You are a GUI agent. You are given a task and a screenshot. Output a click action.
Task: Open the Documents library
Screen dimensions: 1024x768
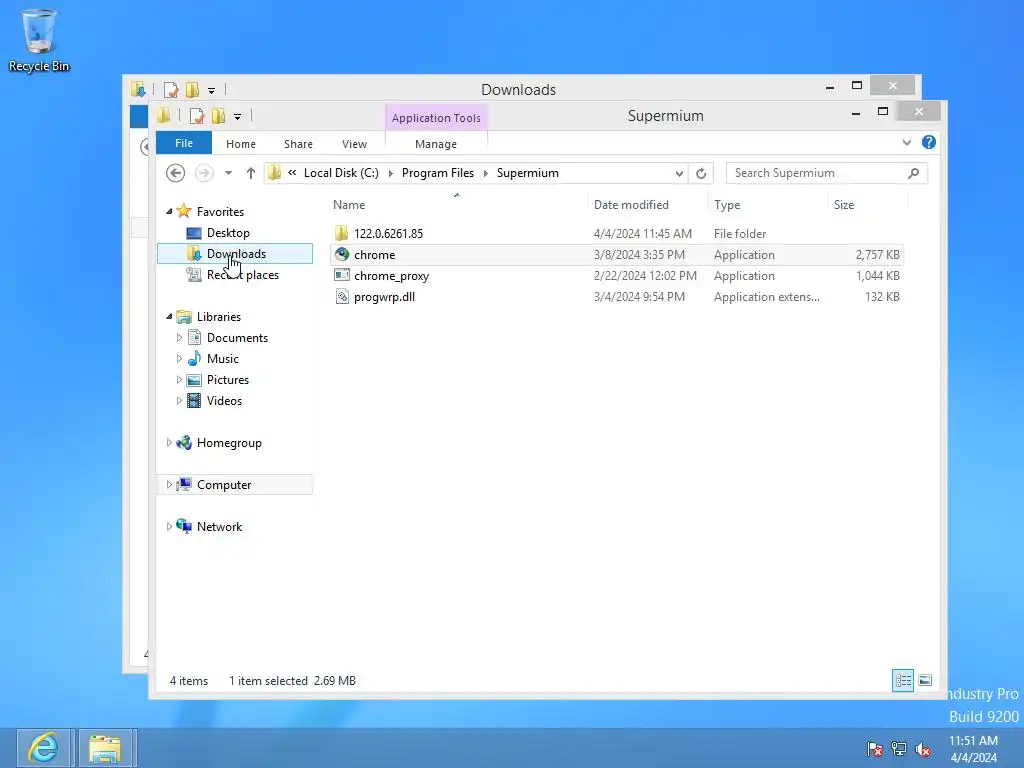click(237, 338)
